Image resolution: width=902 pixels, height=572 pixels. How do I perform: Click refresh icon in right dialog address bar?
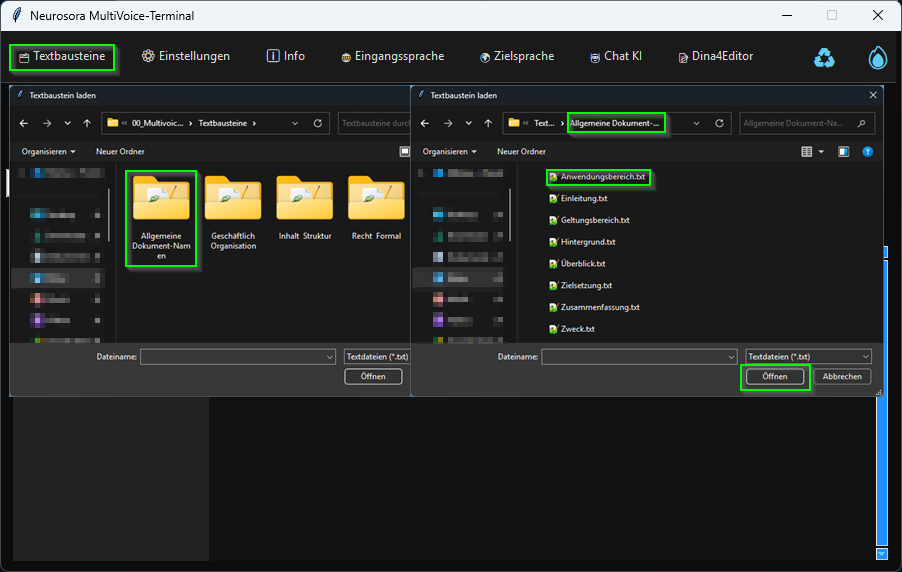(719, 123)
